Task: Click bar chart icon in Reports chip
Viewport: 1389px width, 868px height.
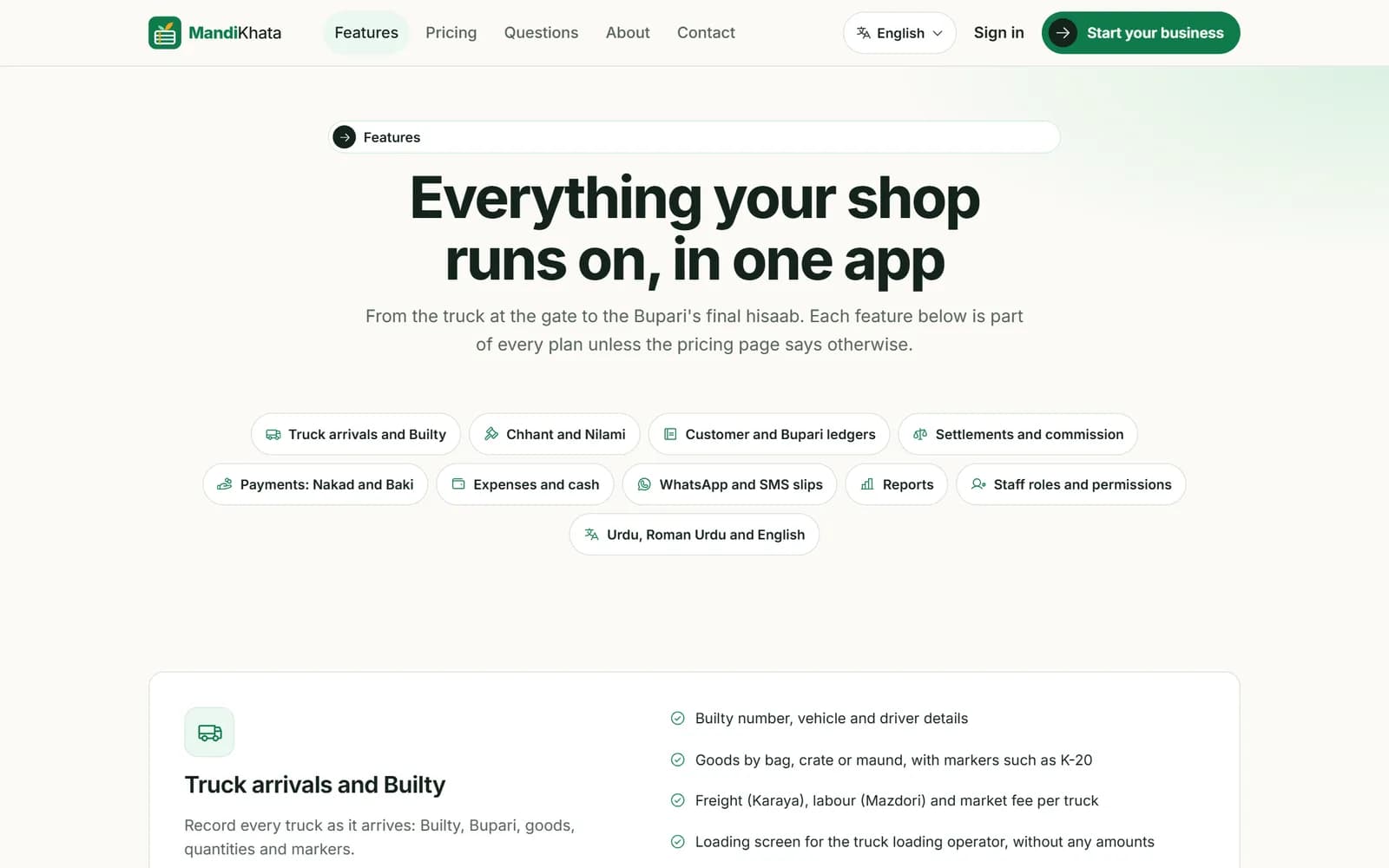Action: pyautogui.click(x=867, y=484)
